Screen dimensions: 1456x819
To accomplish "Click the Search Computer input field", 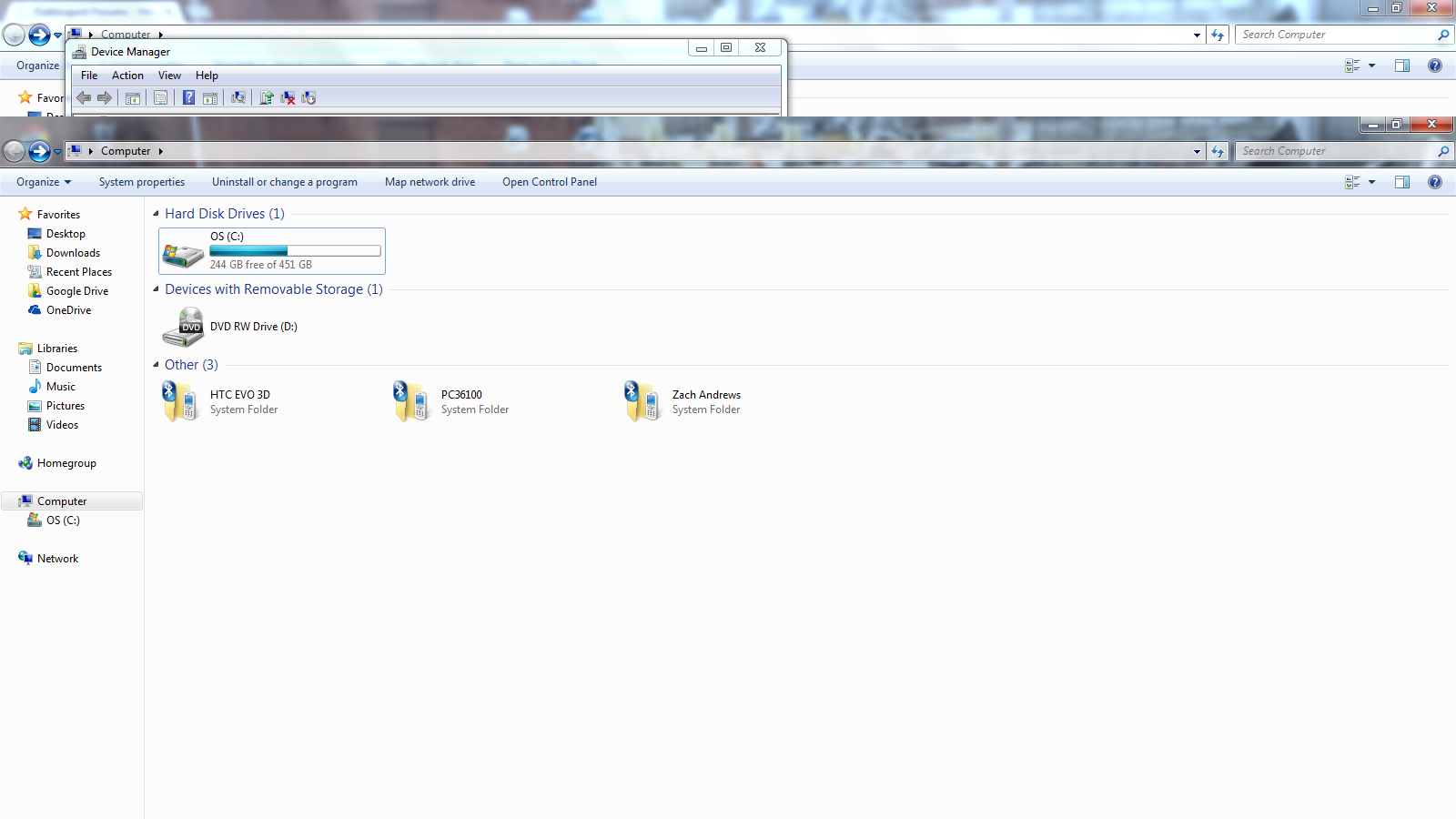I will (1336, 151).
